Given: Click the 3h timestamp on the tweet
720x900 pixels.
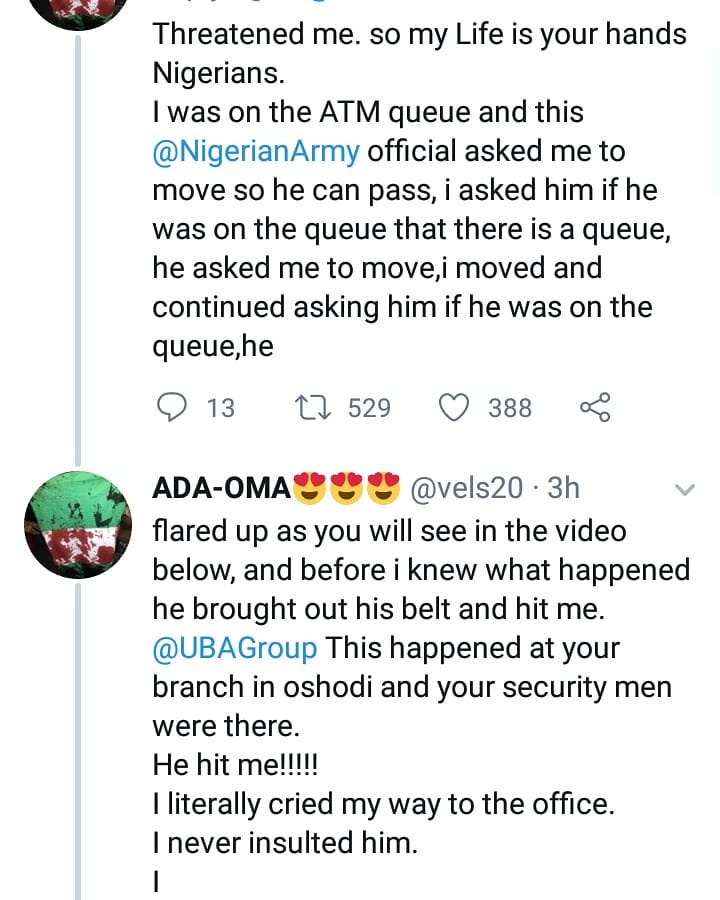Looking at the screenshot, I should (x=564, y=488).
